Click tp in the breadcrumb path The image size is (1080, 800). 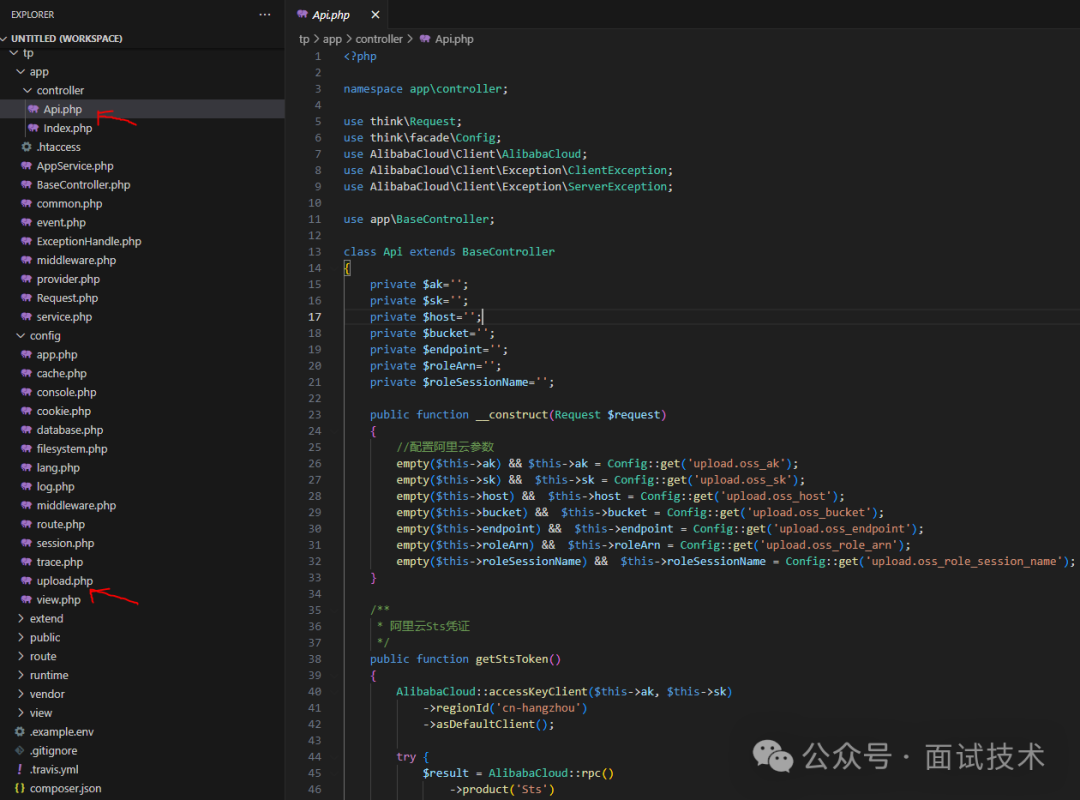click(304, 39)
